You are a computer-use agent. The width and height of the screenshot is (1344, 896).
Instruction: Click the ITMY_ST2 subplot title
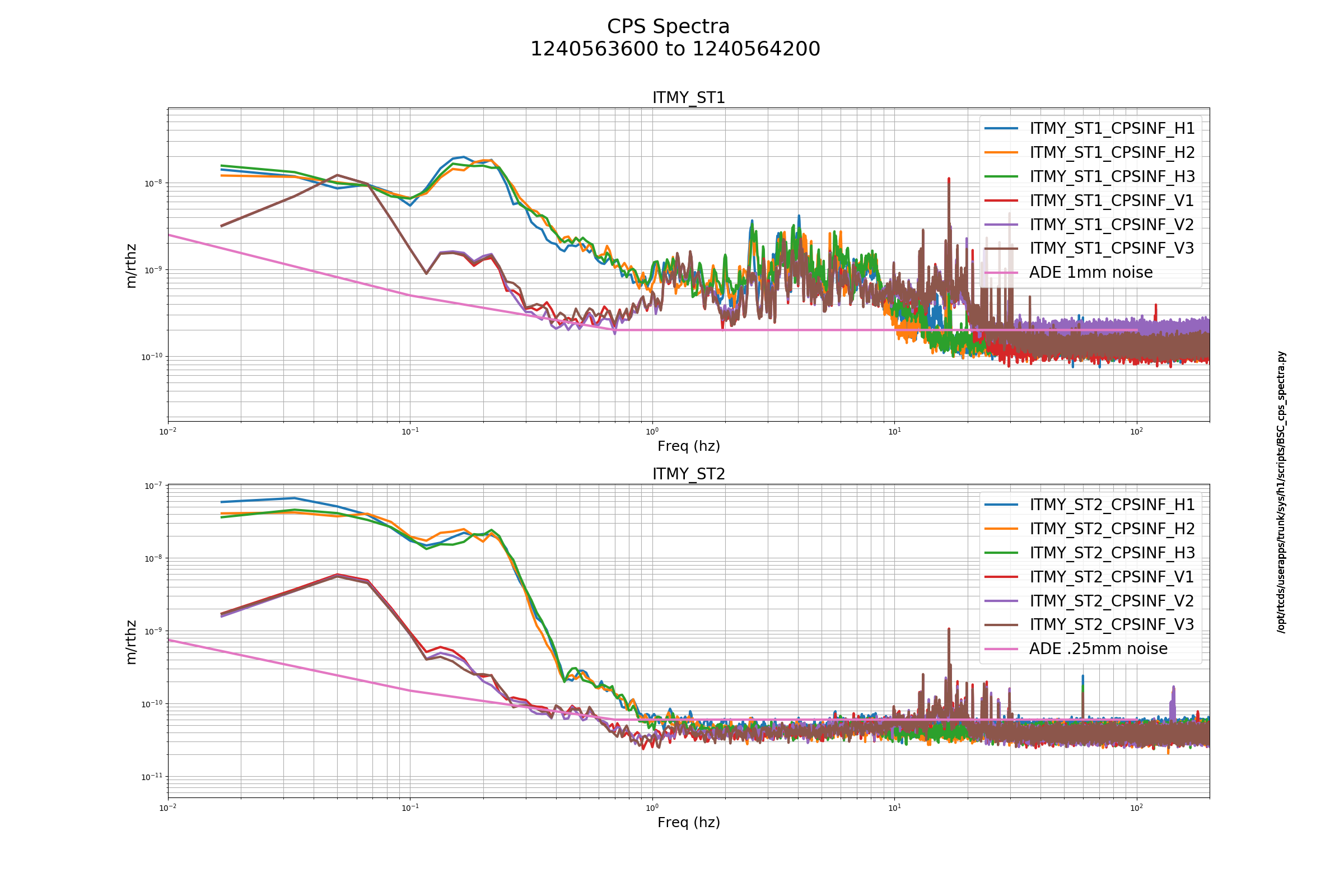[689, 474]
